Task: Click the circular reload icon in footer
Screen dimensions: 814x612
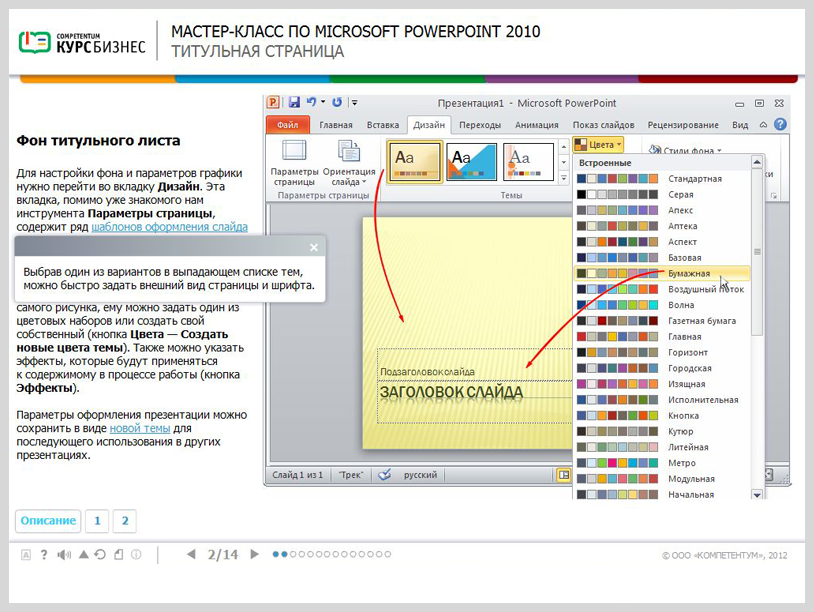Action: coord(100,554)
